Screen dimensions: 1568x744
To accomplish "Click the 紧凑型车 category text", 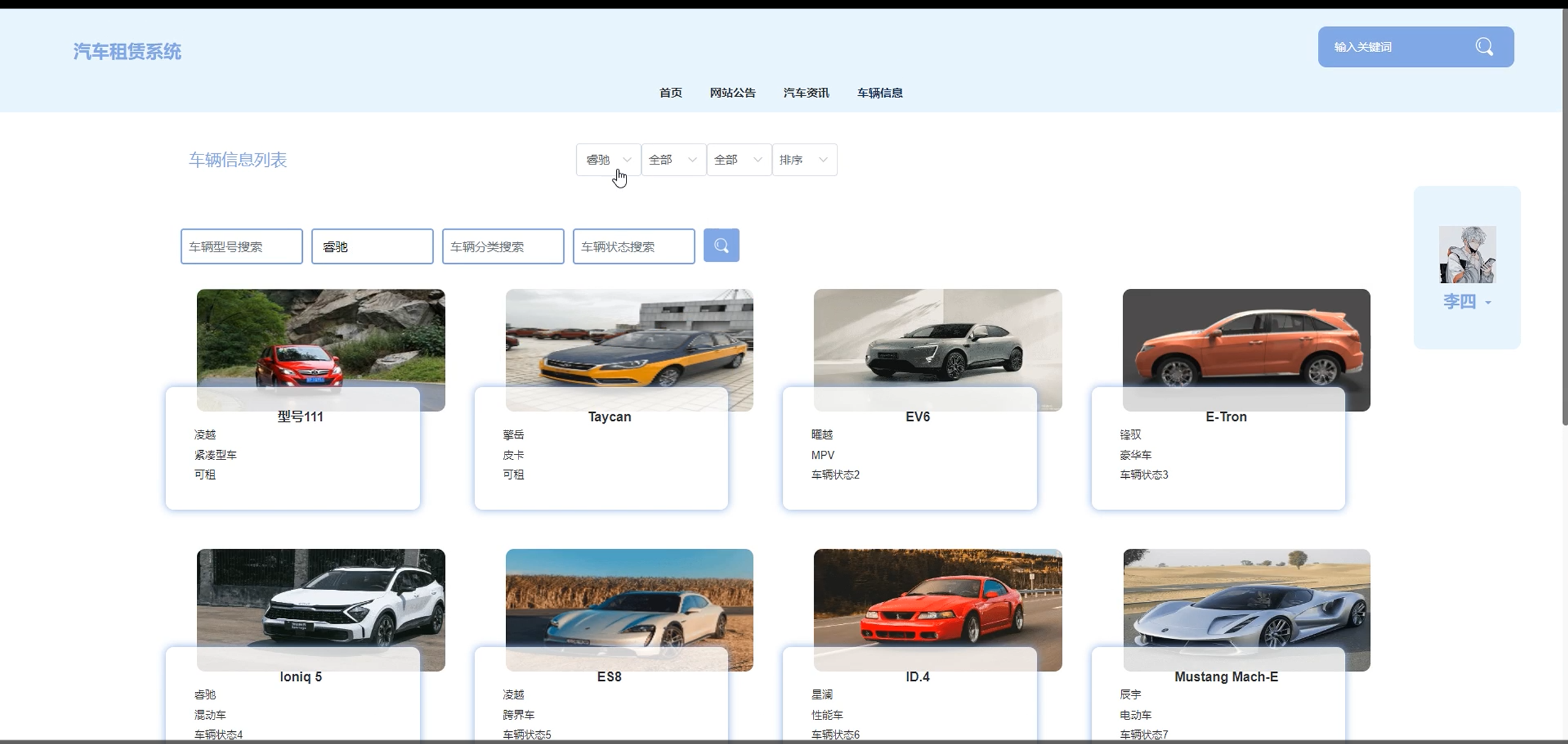I will pyautogui.click(x=215, y=455).
